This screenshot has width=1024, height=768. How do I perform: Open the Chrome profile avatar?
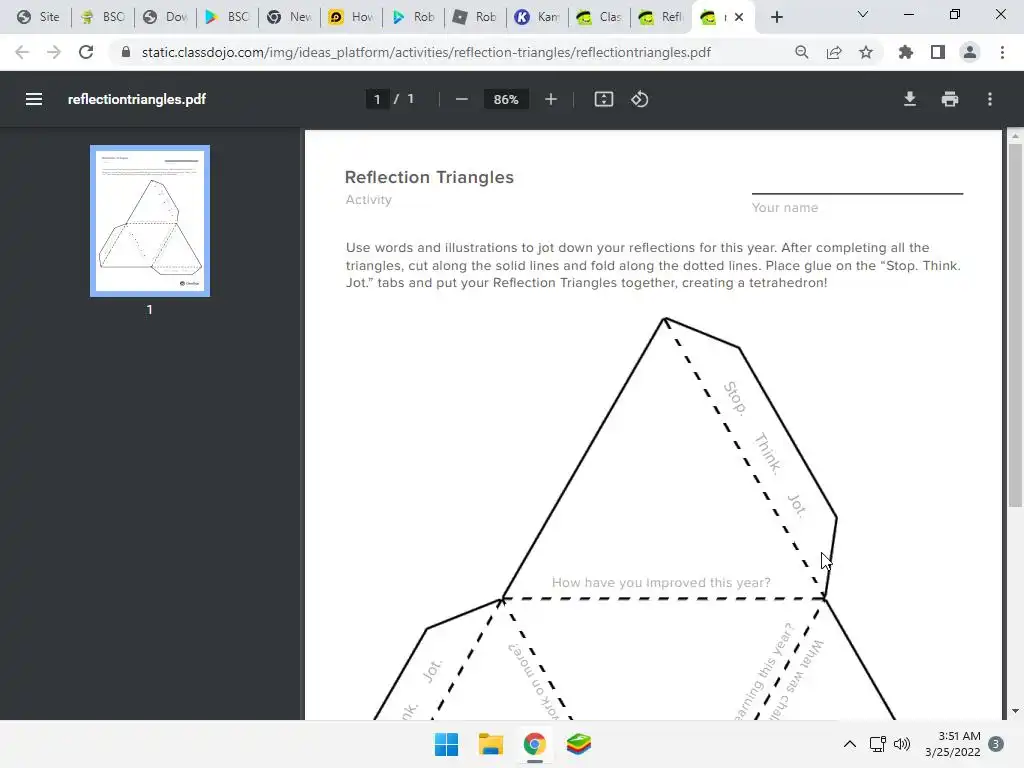[970, 52]
